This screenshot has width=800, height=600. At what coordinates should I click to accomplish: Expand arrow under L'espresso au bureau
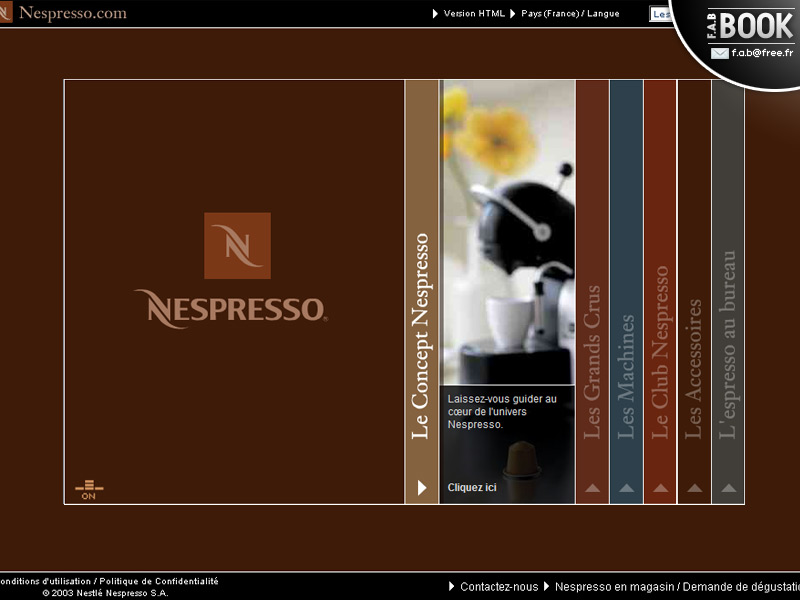(x=729, y=488)
